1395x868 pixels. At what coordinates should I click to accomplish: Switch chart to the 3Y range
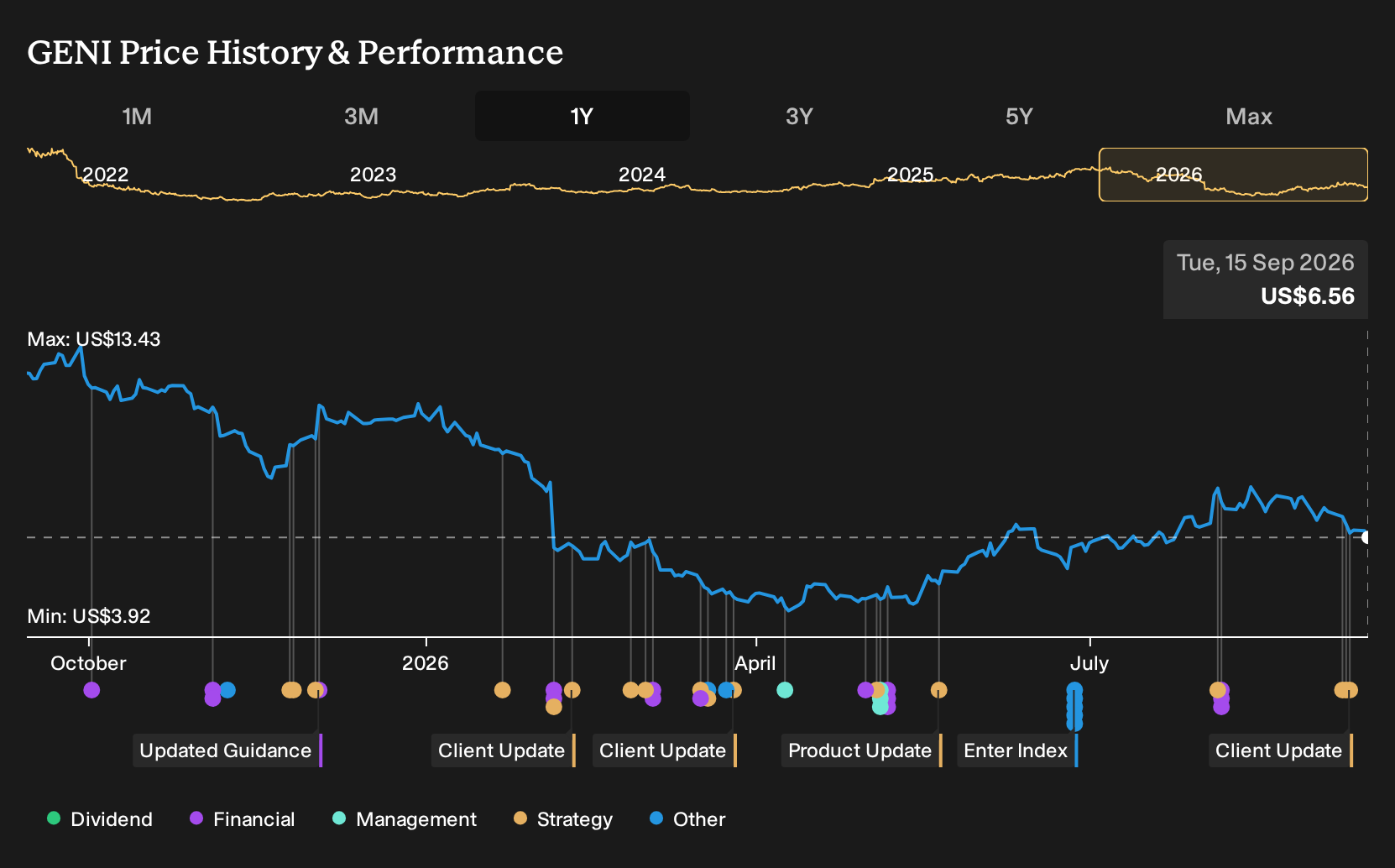[799, 116]
